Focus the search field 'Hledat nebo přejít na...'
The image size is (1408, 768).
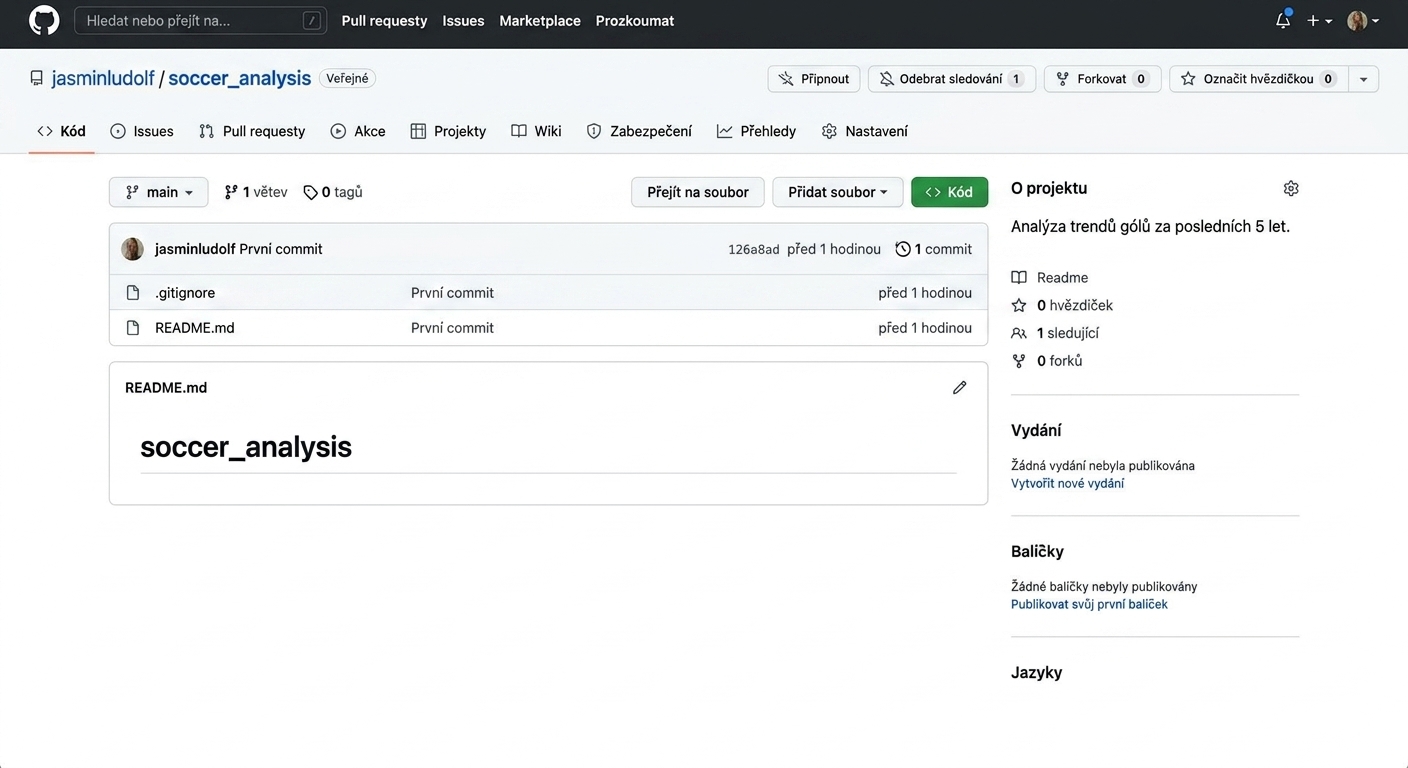click(x=200, y=20)
